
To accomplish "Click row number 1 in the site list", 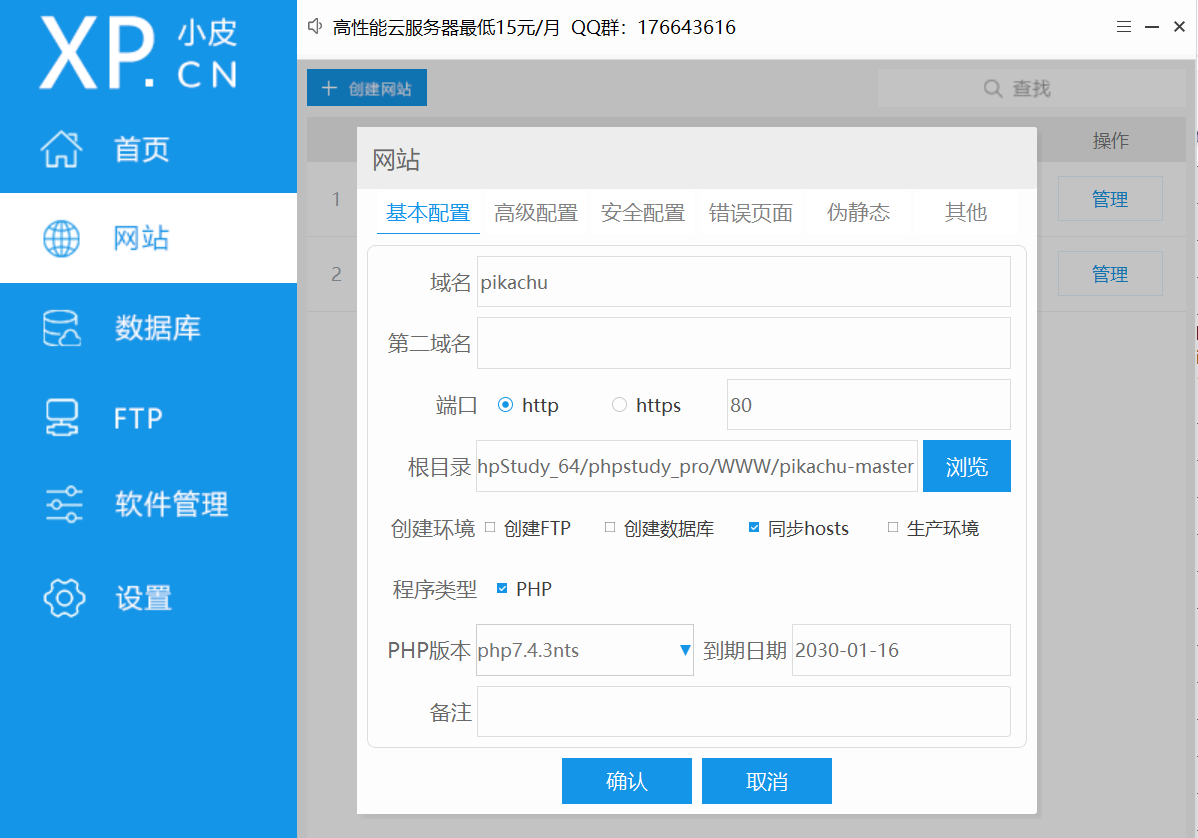I will (x=335, y=199).
